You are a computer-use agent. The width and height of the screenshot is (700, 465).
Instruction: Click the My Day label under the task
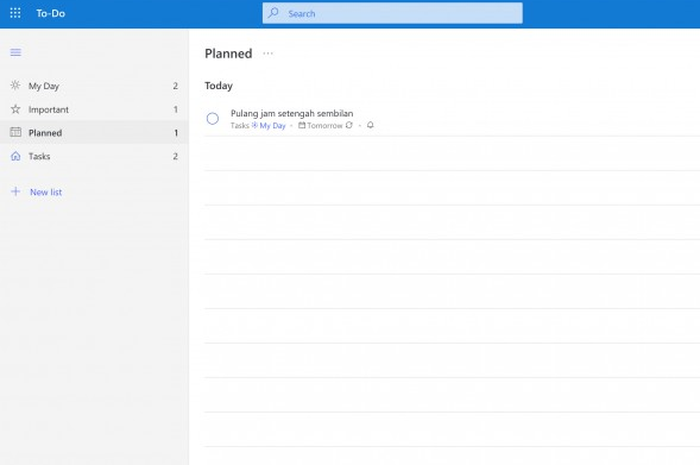(x=272, y=126)
